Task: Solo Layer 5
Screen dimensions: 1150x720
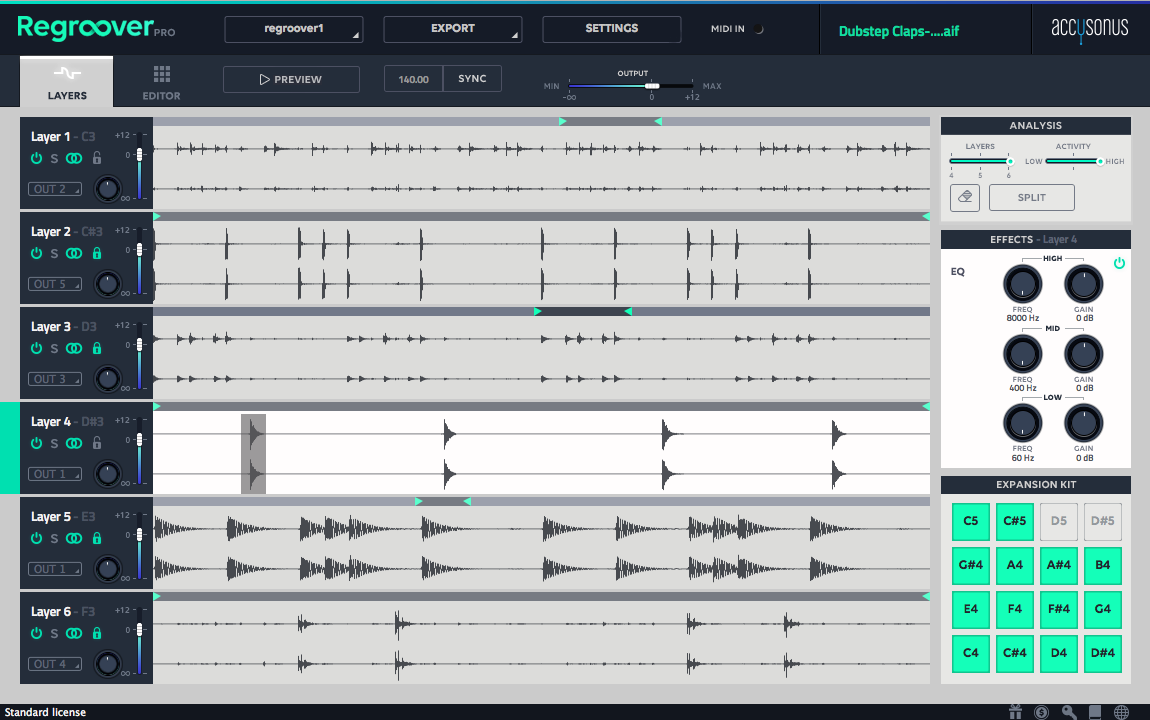Action: tap(54, 538)
